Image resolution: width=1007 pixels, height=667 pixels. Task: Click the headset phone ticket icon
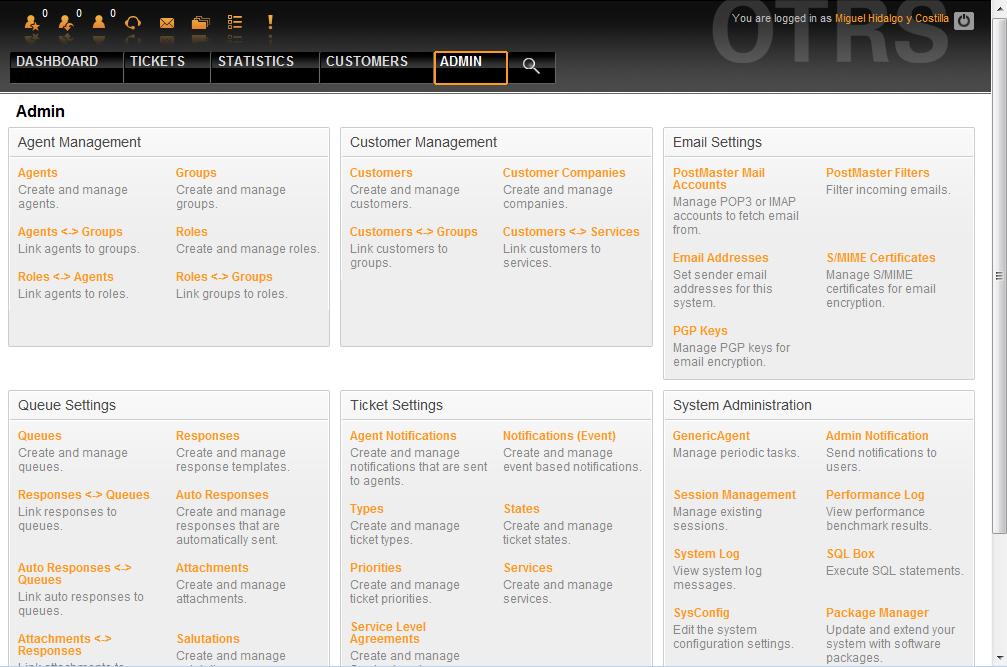(133, 22)
